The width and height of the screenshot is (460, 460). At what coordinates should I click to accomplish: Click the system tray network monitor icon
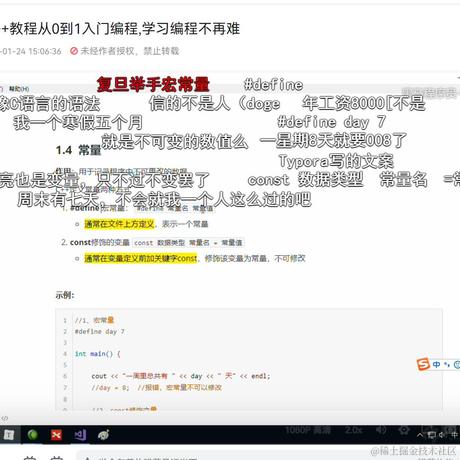point(432,435)
